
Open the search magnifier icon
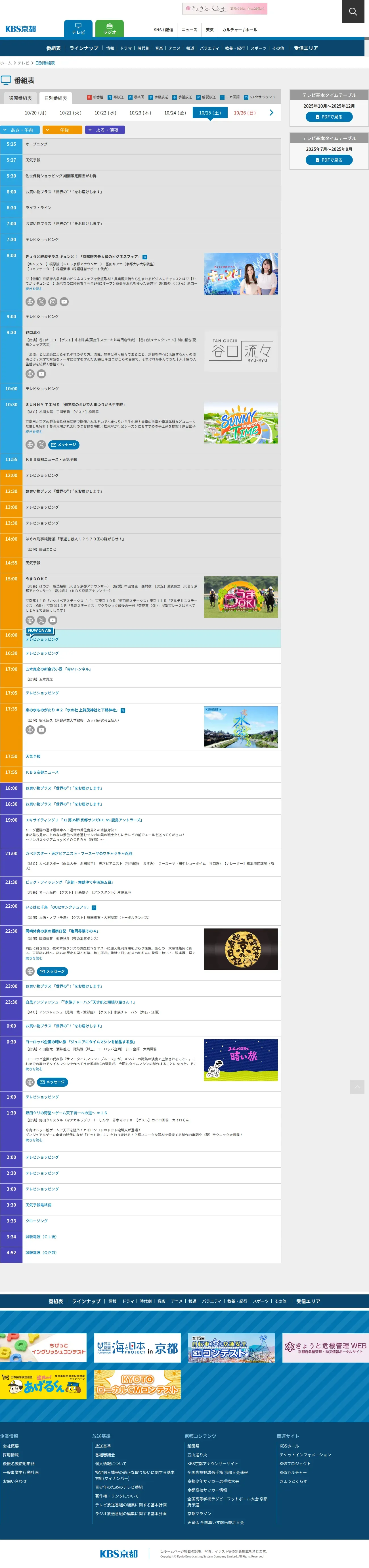[x=353, y=12]
